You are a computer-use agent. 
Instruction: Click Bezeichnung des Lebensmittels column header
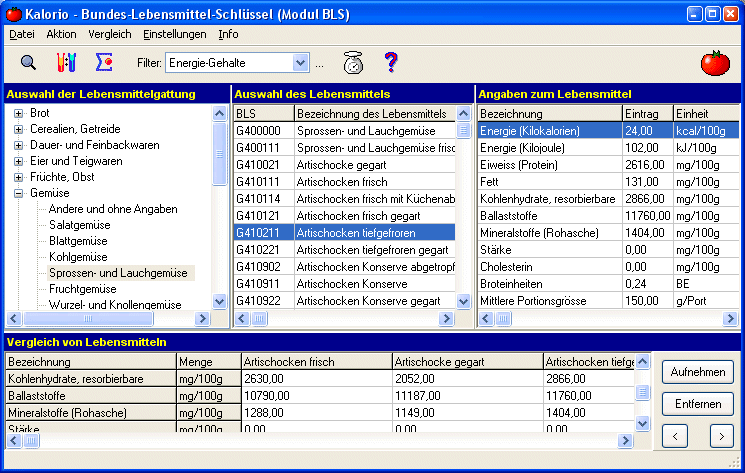coord(375,114)
